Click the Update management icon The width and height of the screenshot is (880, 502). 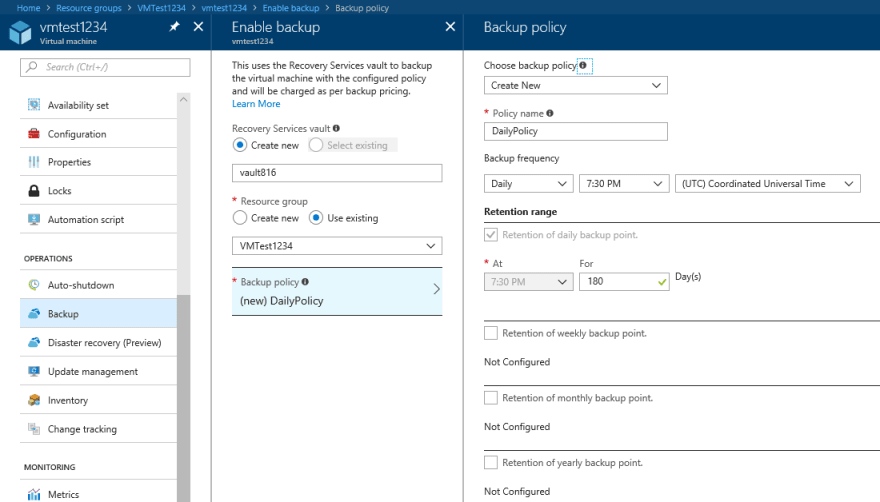(x=34, y=371)
